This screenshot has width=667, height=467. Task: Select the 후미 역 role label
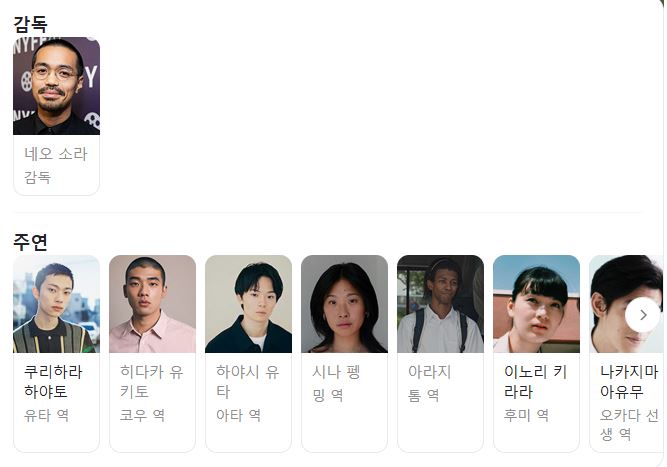pyautogui.click(x=526, y=415)
